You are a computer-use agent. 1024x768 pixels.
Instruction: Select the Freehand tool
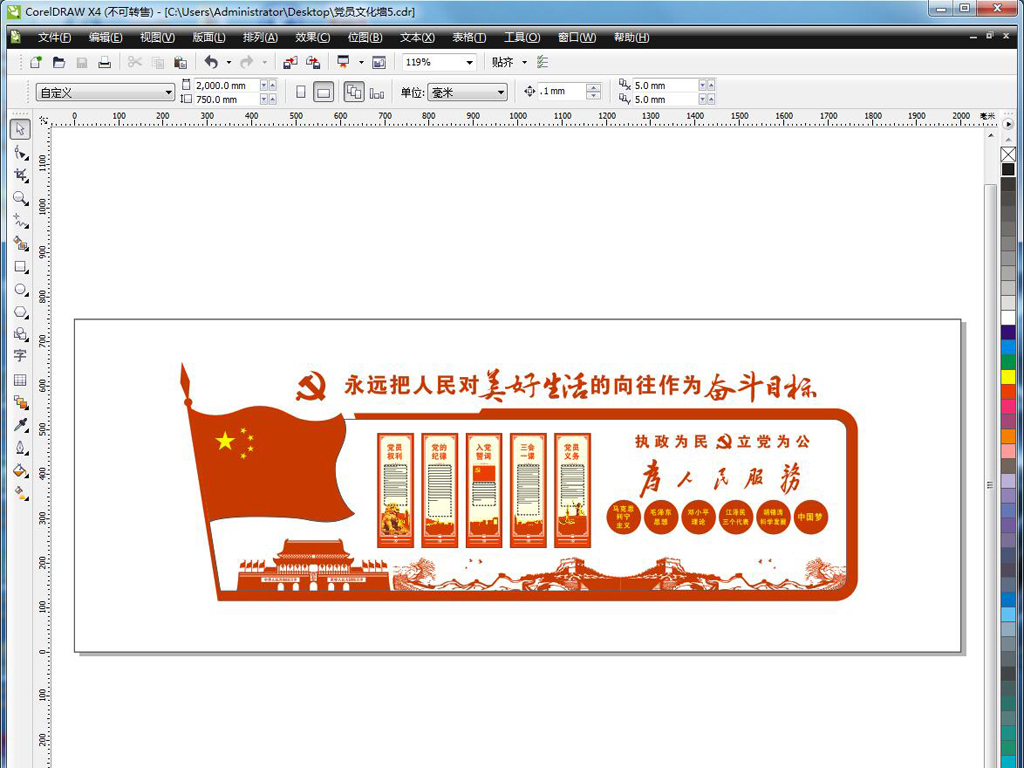20,221
